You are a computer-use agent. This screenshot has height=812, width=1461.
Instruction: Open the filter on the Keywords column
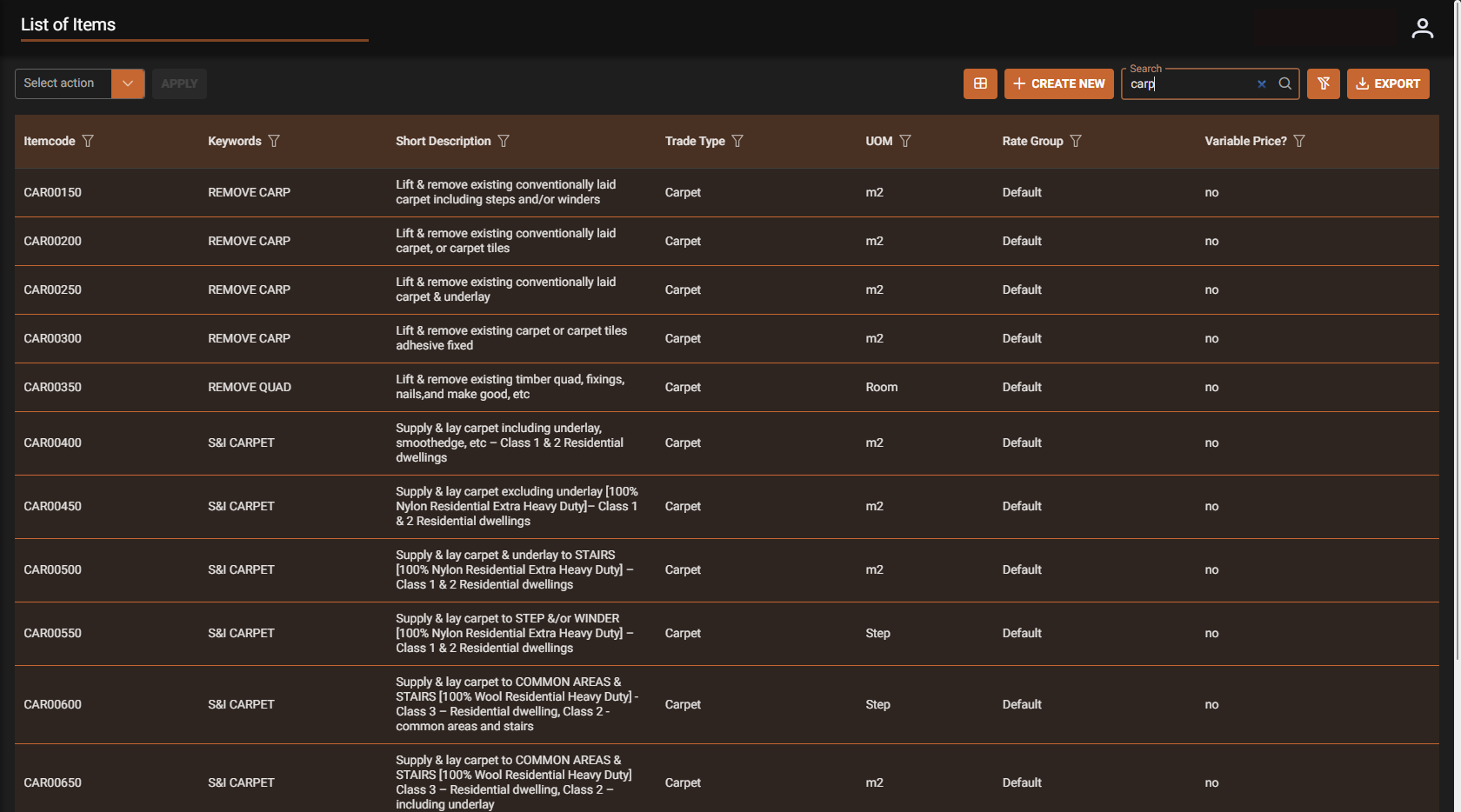click(275, 140)
